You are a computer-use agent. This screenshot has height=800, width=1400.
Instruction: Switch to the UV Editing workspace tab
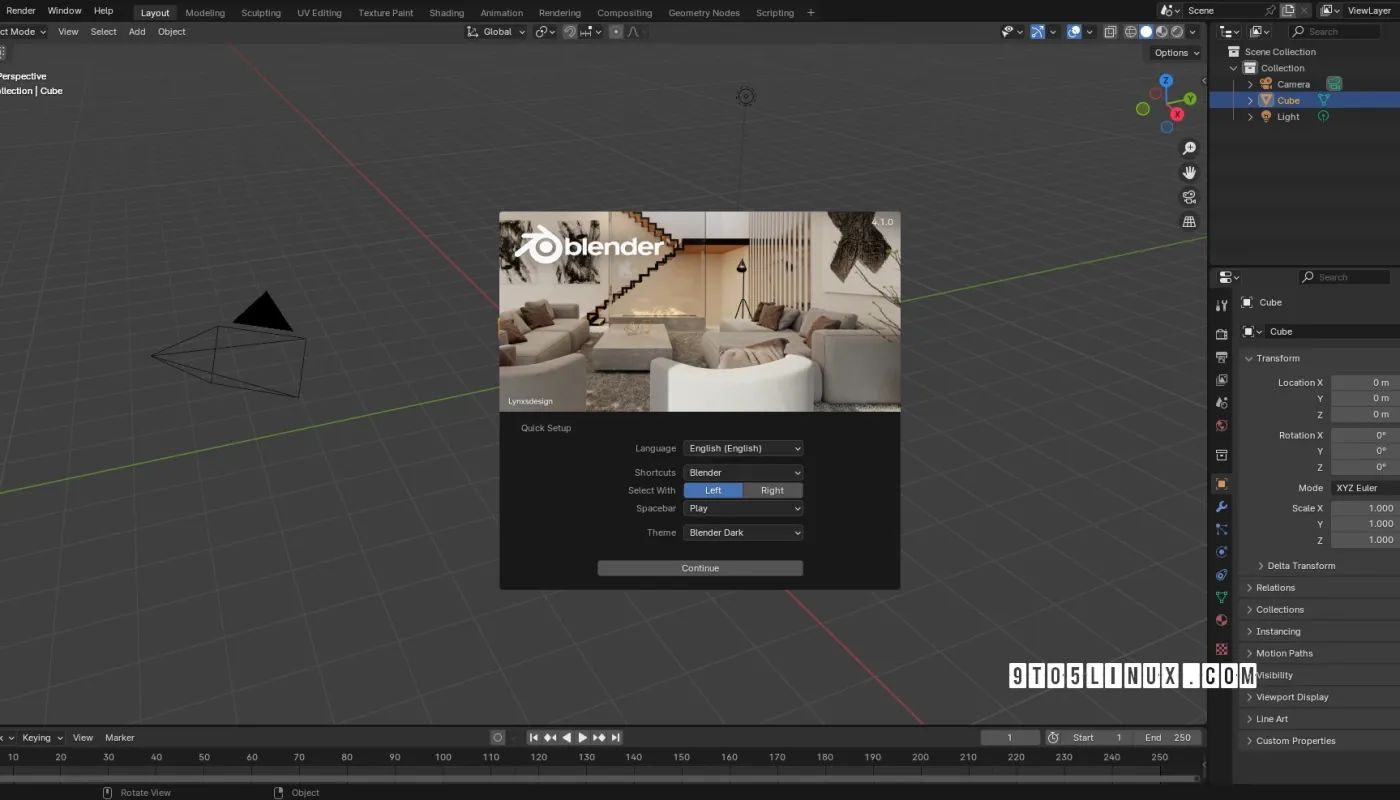pos(319,13)
